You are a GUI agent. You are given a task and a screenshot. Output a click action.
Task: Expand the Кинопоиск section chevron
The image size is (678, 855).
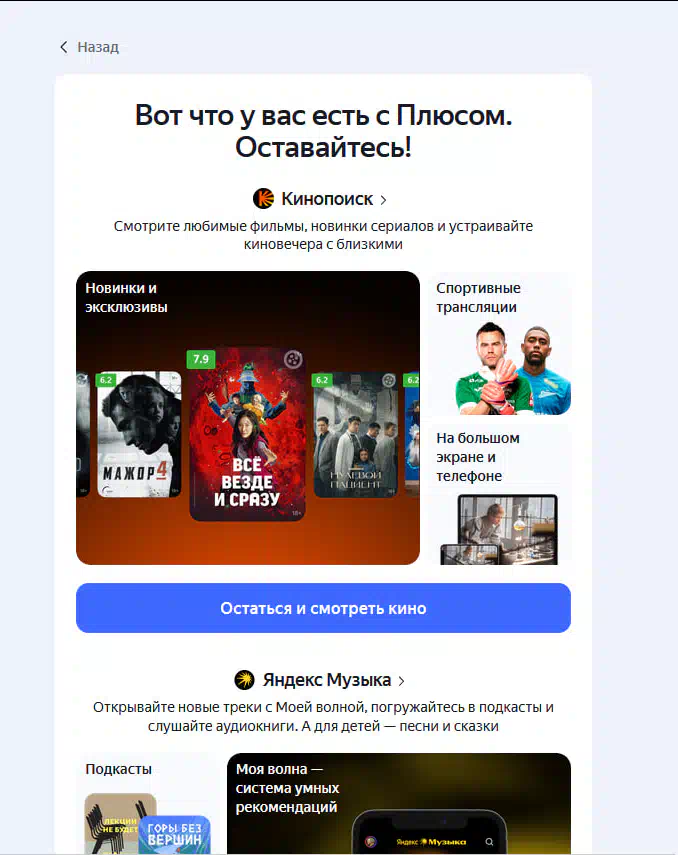[x=383, y=200]
